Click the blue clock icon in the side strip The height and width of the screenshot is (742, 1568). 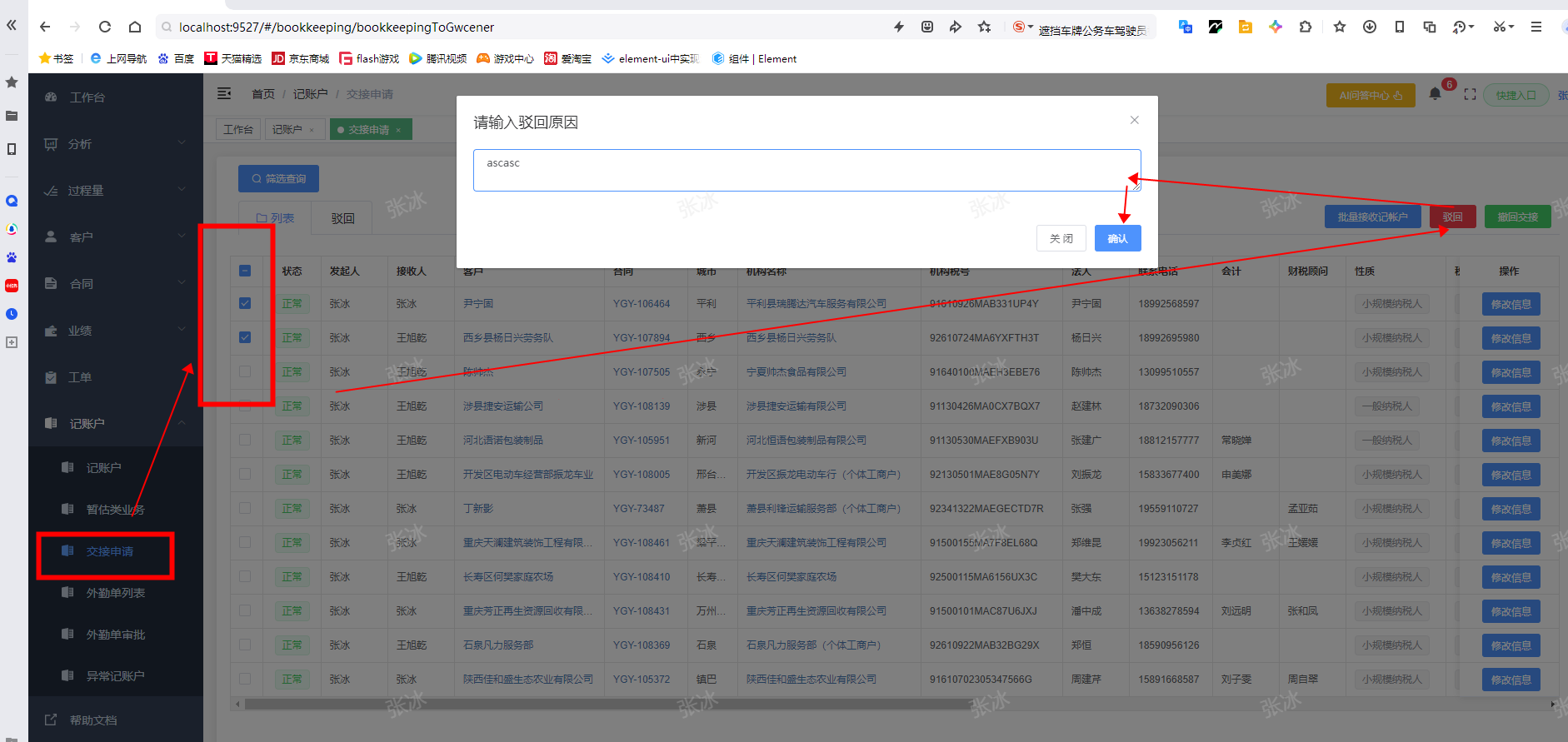[12, 314]
